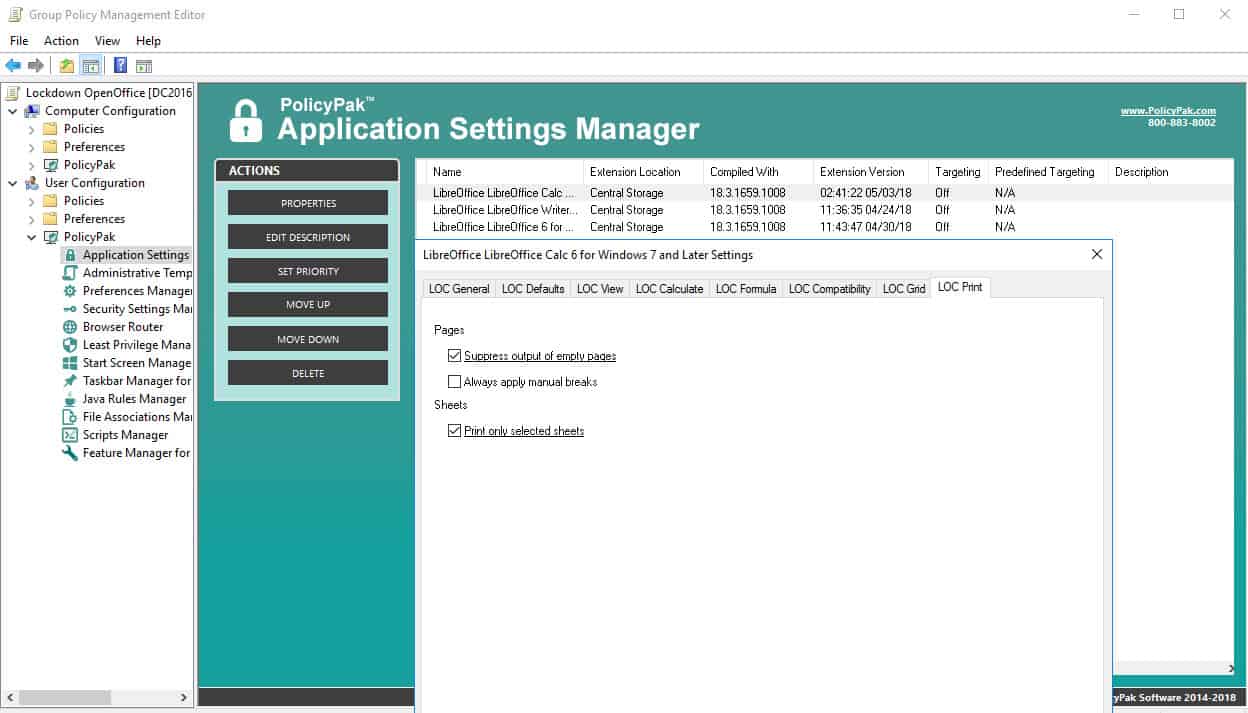The image size is (1248, 713).
Task: Open the blue Help toolbar icon
Action: pyautogui.click(x=120, y=66)
